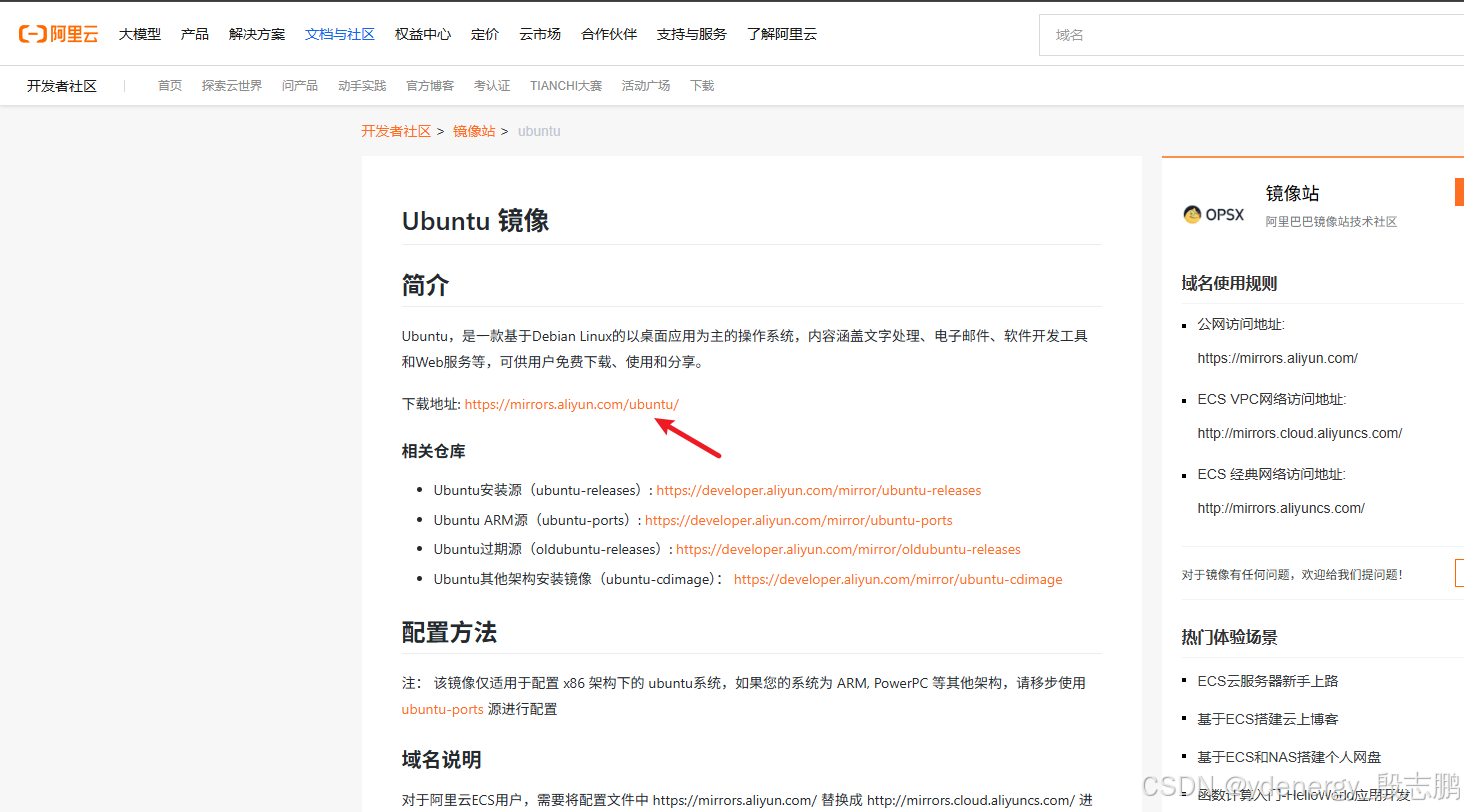Click the 域名说明 section heading
The image size is (1464, 812).
click(x=442, y=760)
